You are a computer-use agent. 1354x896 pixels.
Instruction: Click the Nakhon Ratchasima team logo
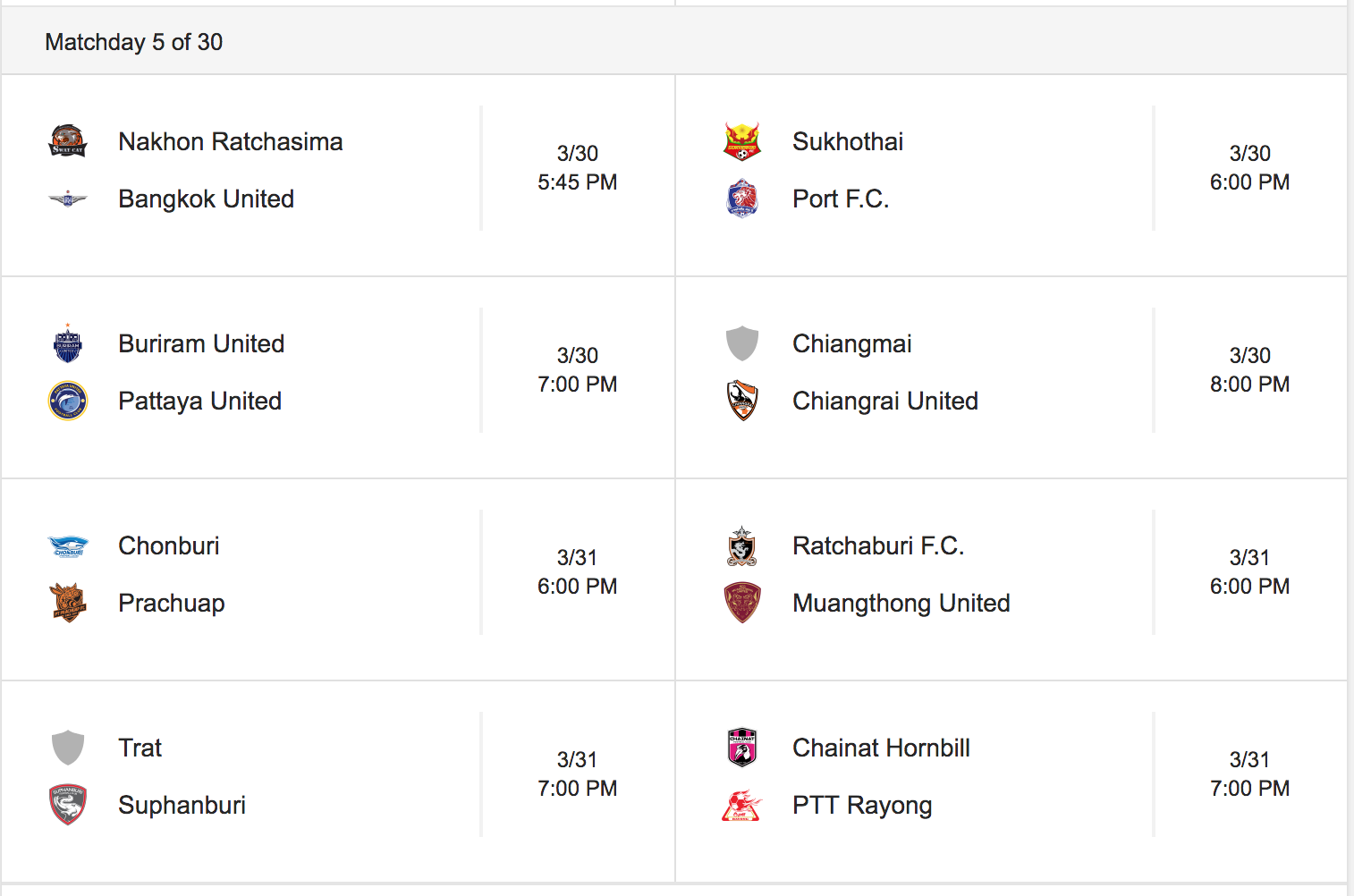coord(68,141)
